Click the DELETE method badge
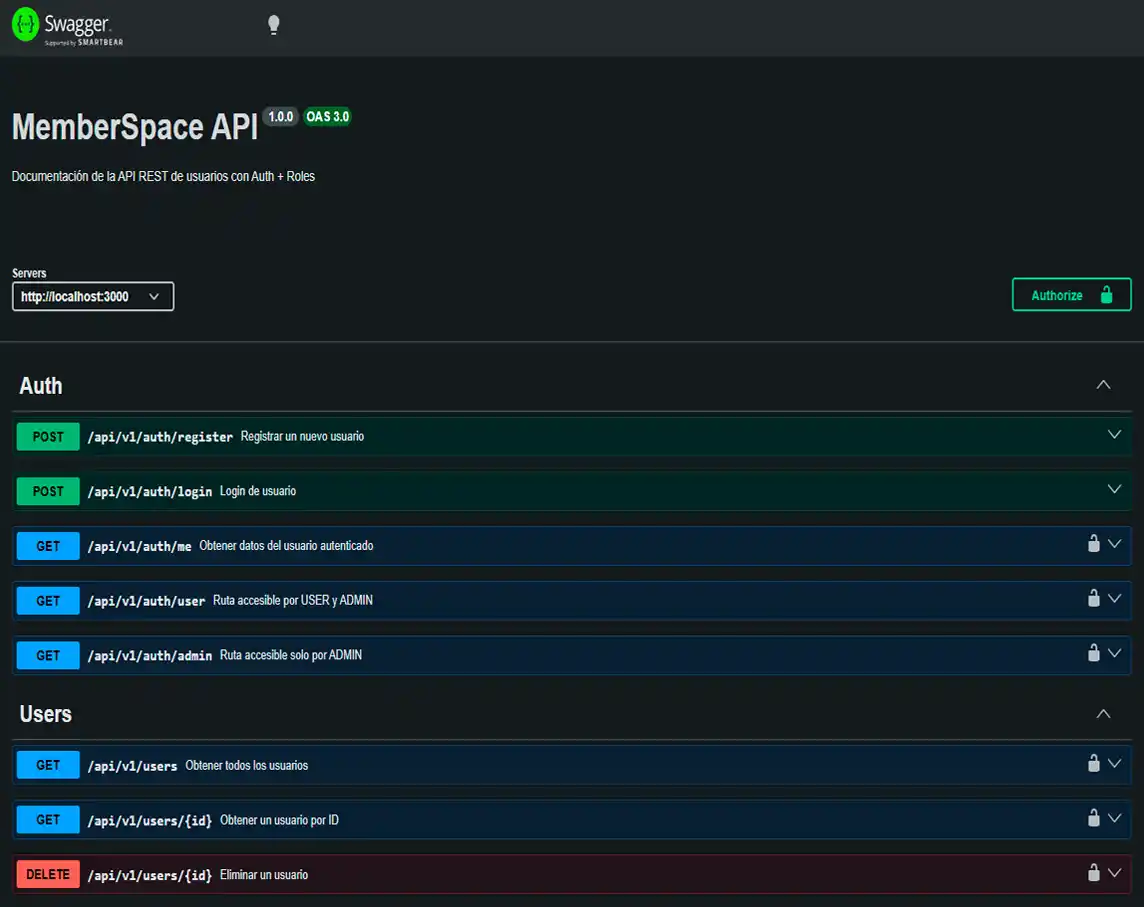1144x907 pixels. pyautogui.click(x=48, y=874)
